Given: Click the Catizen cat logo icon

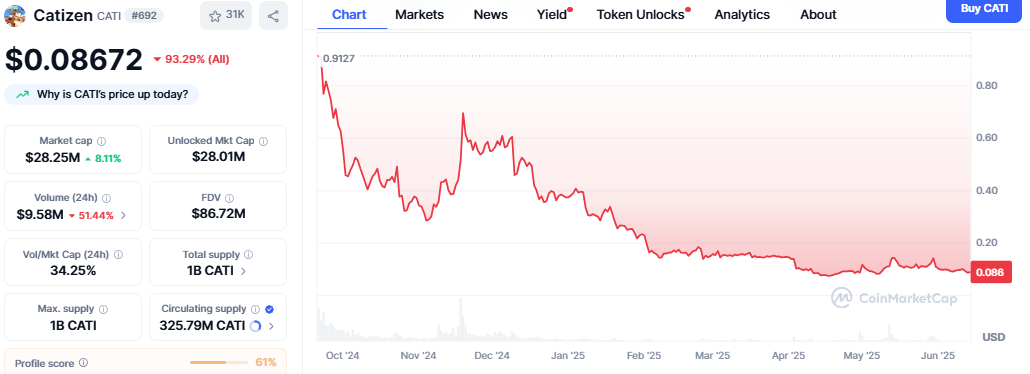Looking at the screenshot, I should [x=14, y=15].
